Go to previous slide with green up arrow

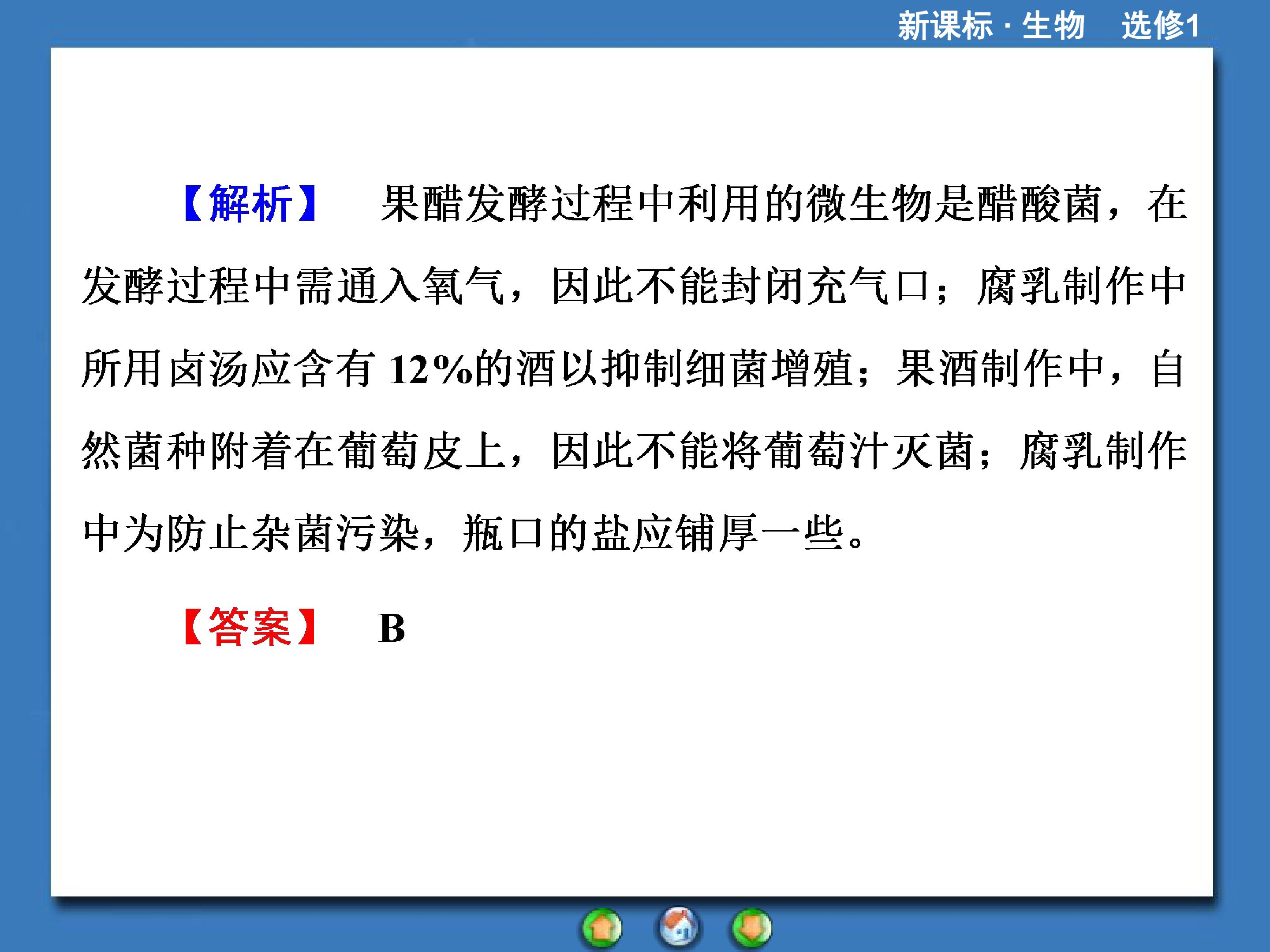tap(601, 928)
